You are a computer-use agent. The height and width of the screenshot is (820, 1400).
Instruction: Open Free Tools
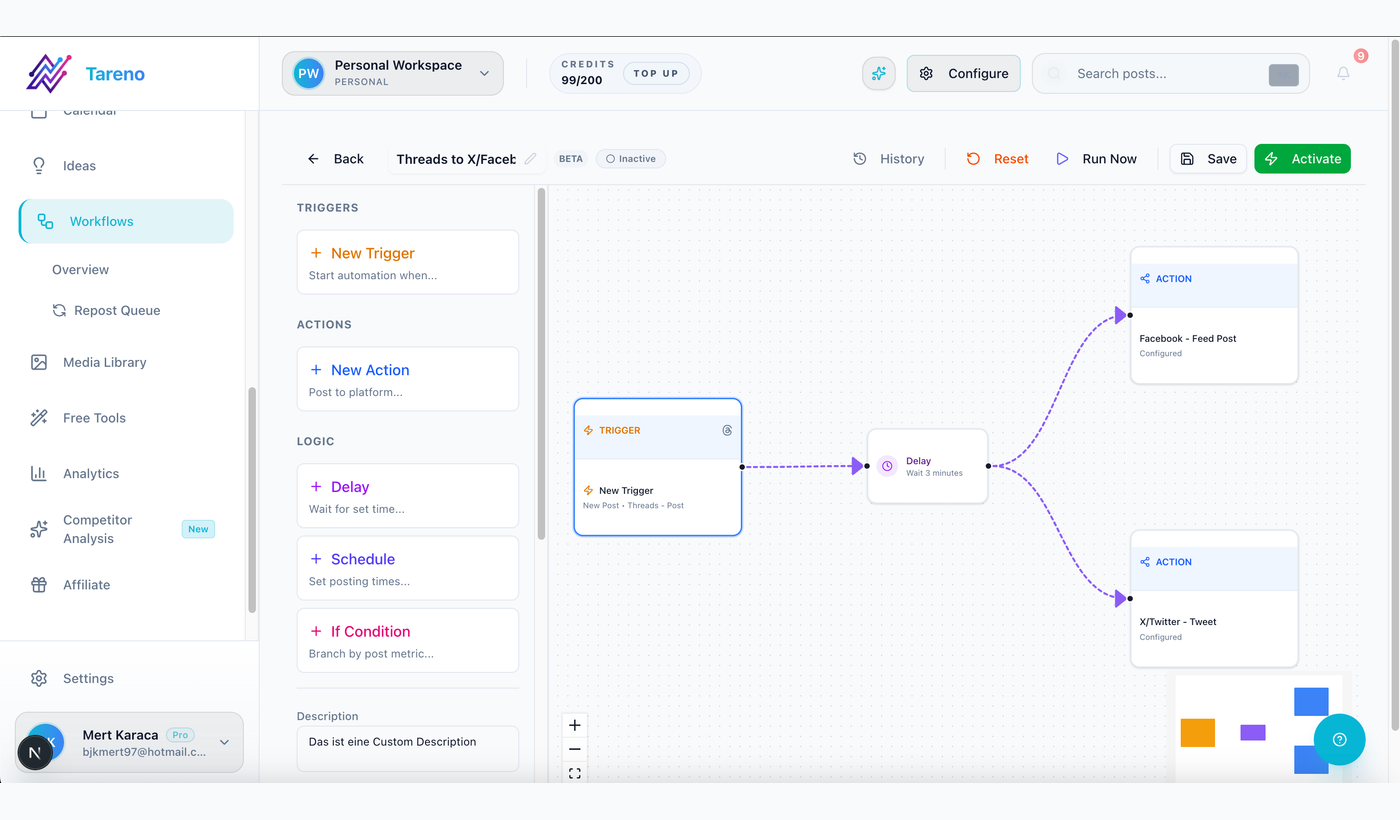pyautogui.click(x=94, y=418)
